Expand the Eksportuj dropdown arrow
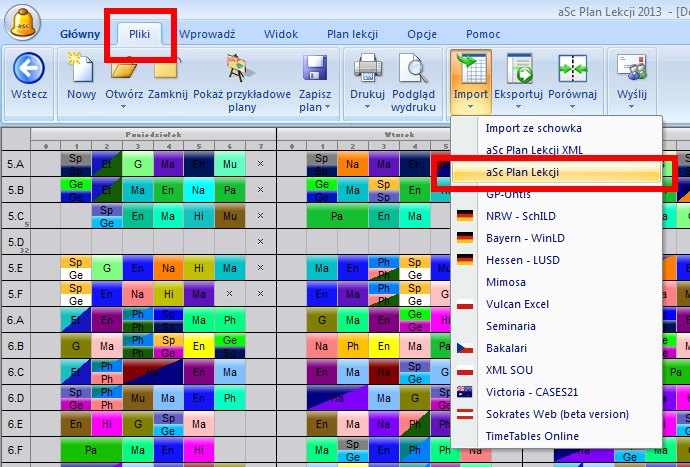690x467 pixels. (518, 107)
